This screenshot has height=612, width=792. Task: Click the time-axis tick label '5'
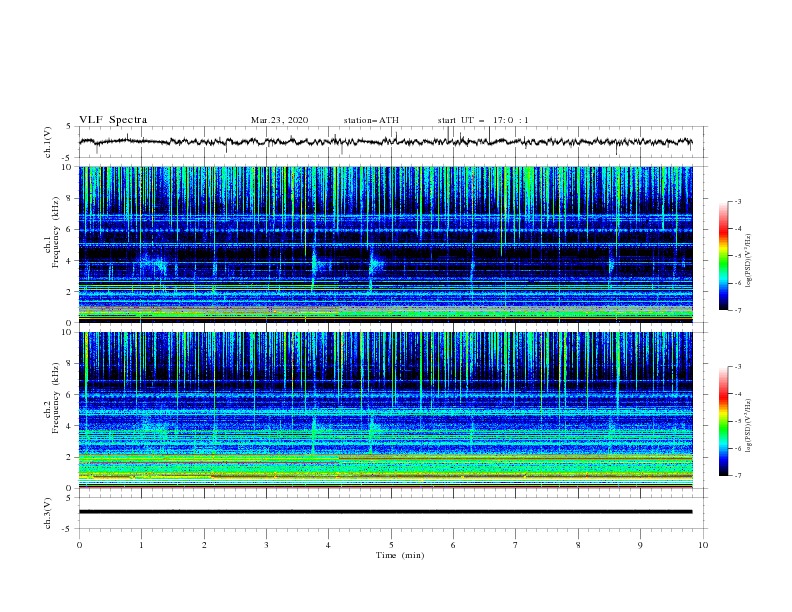(x=391, y=545)
